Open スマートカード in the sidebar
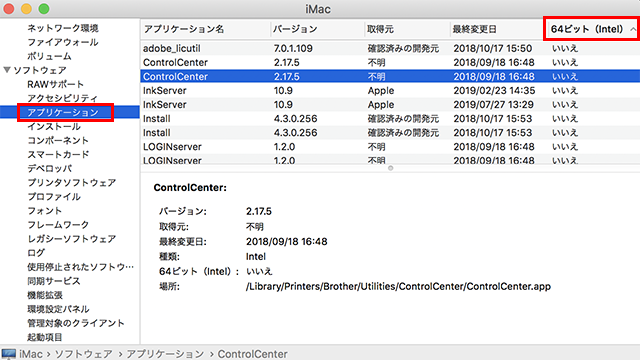Viewport: 640px width, 360px height. [x=58, y=154]
